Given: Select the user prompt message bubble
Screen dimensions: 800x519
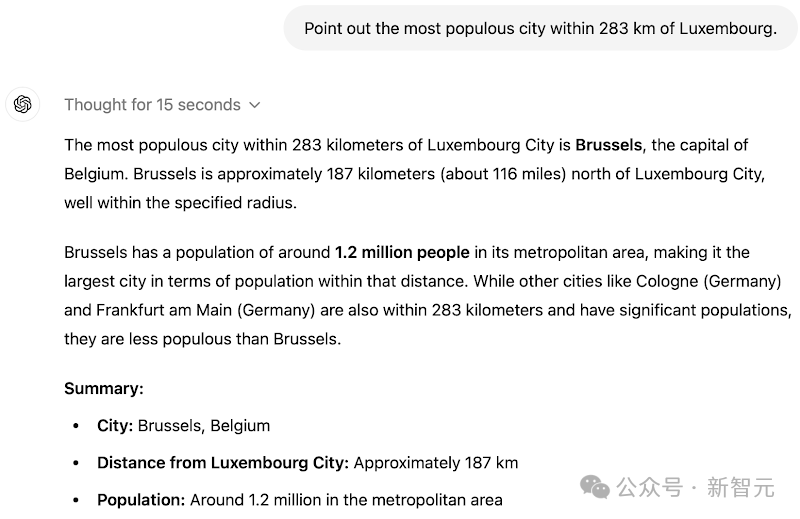Looking at the screenshot, I should (540, 29).
